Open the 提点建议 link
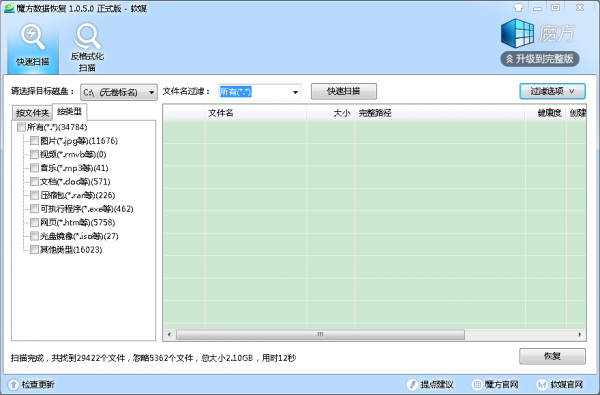Screen dimensions: 600x395 [x=437, y=384]
